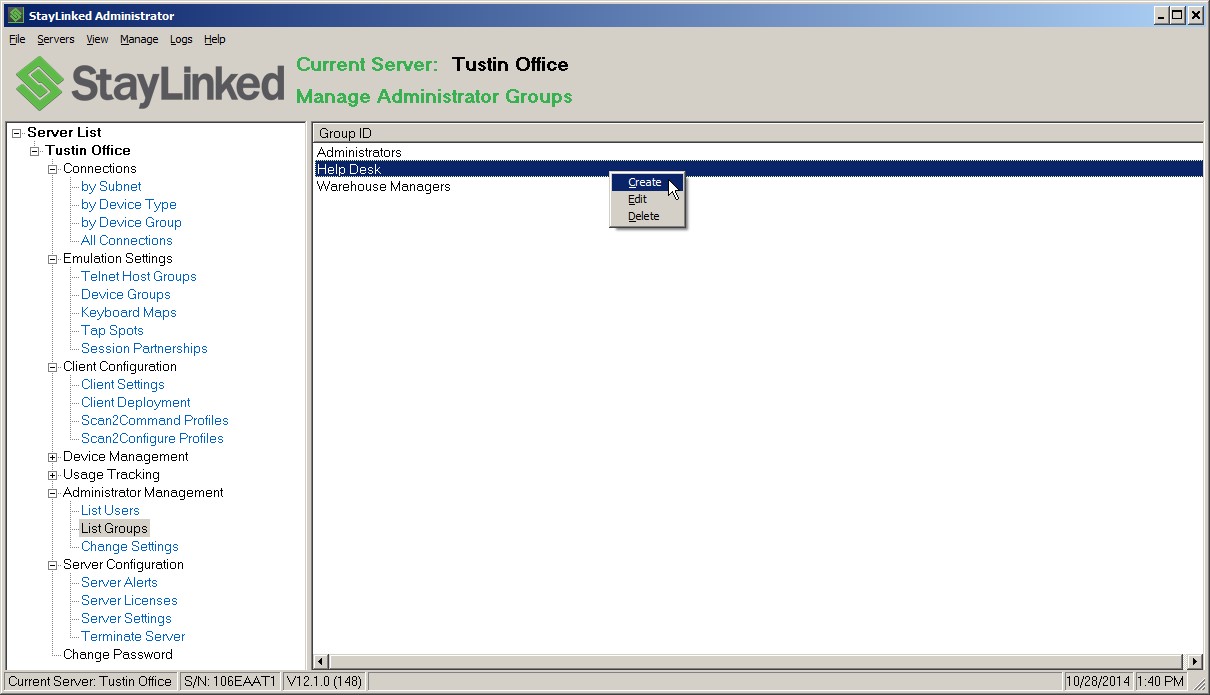
Task: Collapse the Connections branch
Action: pyautogui.click(x=51, y=168)
